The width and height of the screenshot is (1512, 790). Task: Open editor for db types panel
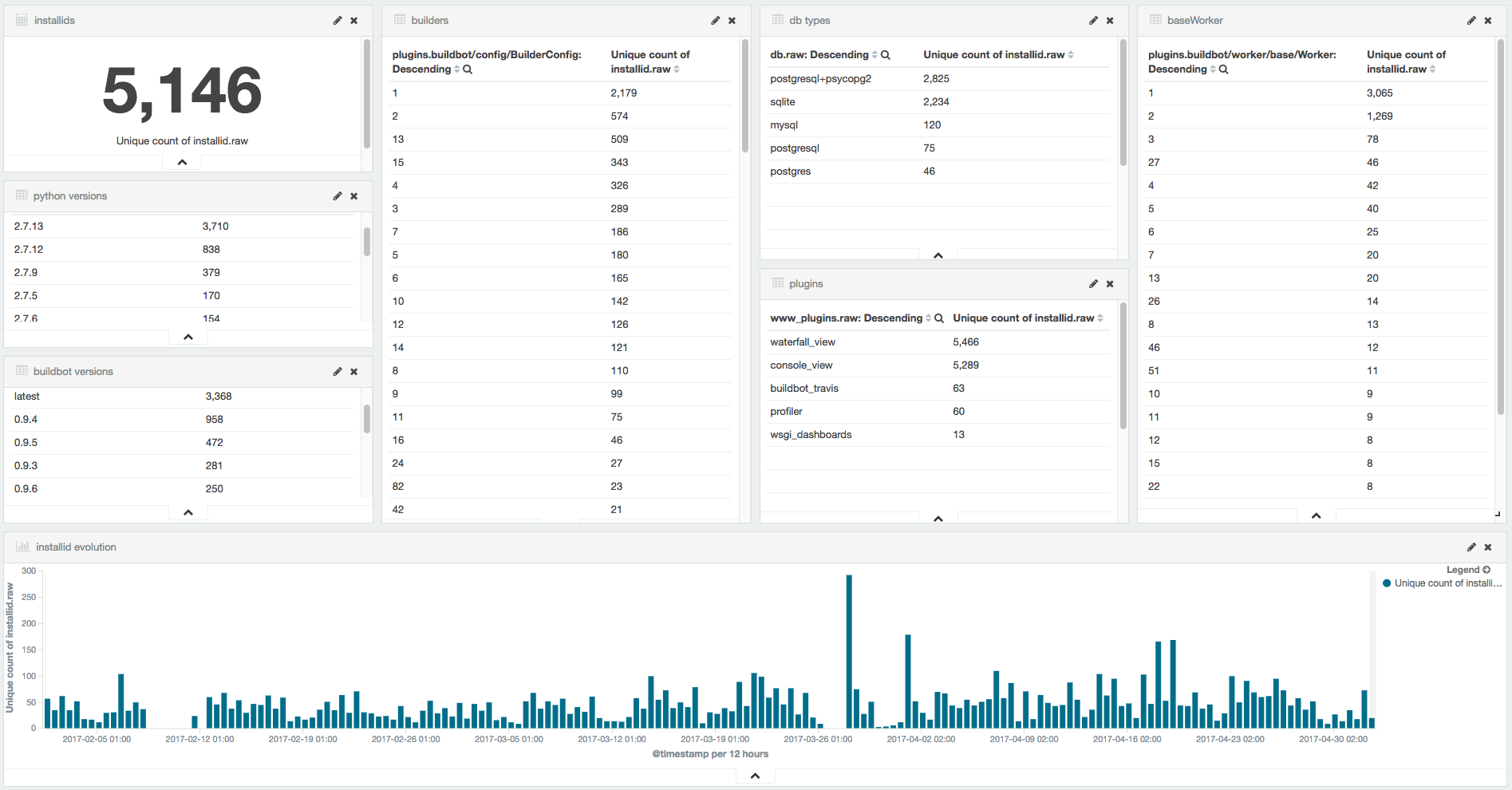point(1093,21)
